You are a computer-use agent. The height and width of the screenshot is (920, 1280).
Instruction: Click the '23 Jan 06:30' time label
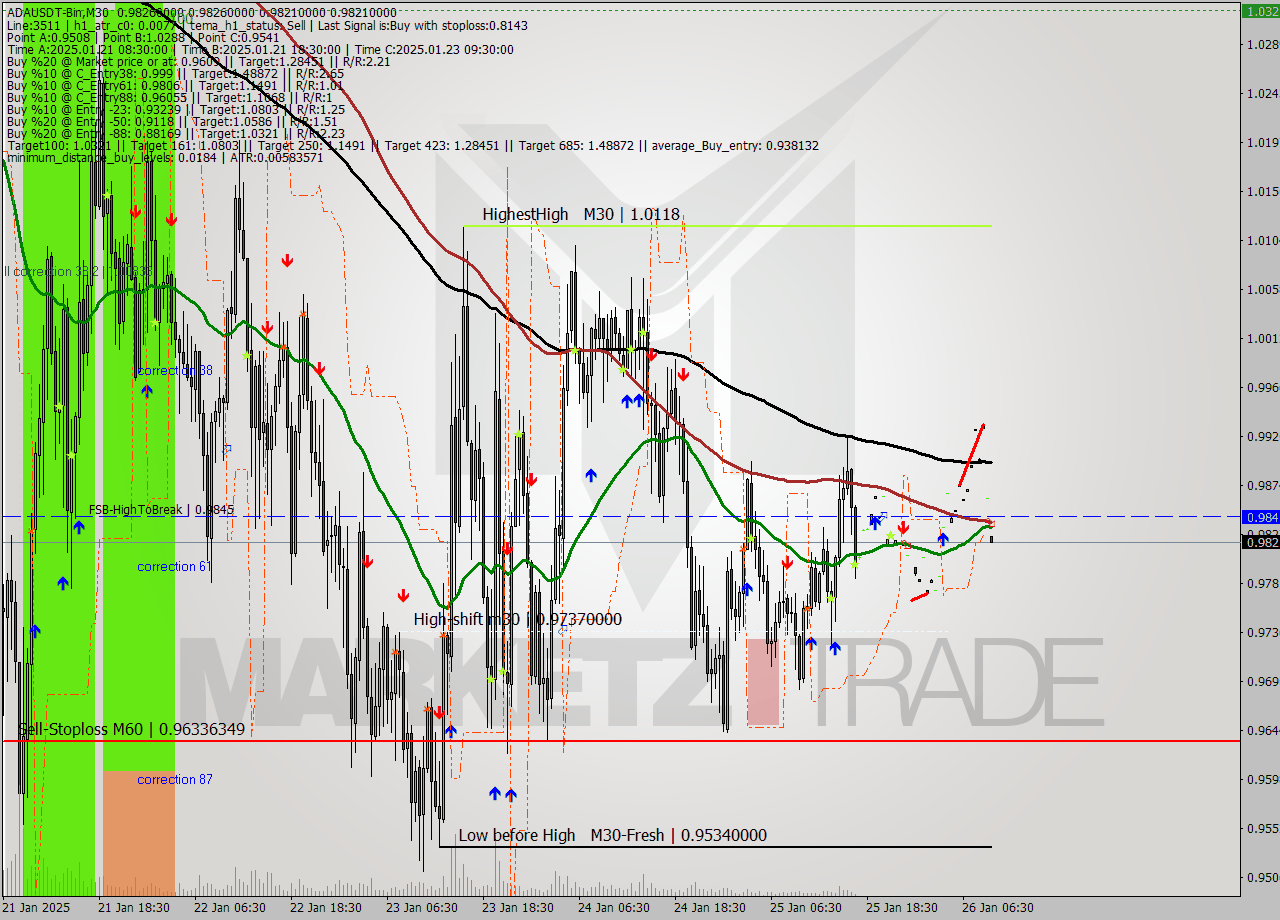click(422, 908)
